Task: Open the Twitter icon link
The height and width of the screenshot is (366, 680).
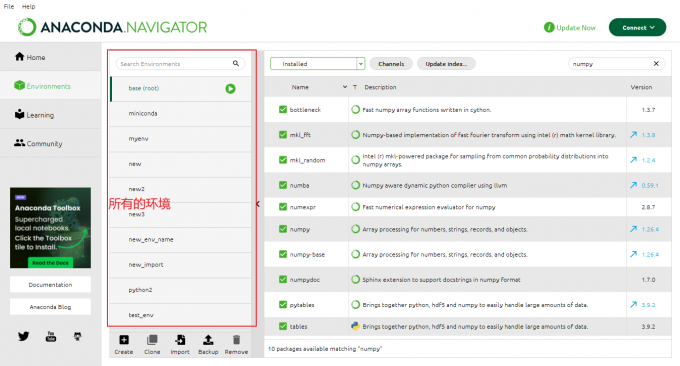Action: (x=23, y=336)
